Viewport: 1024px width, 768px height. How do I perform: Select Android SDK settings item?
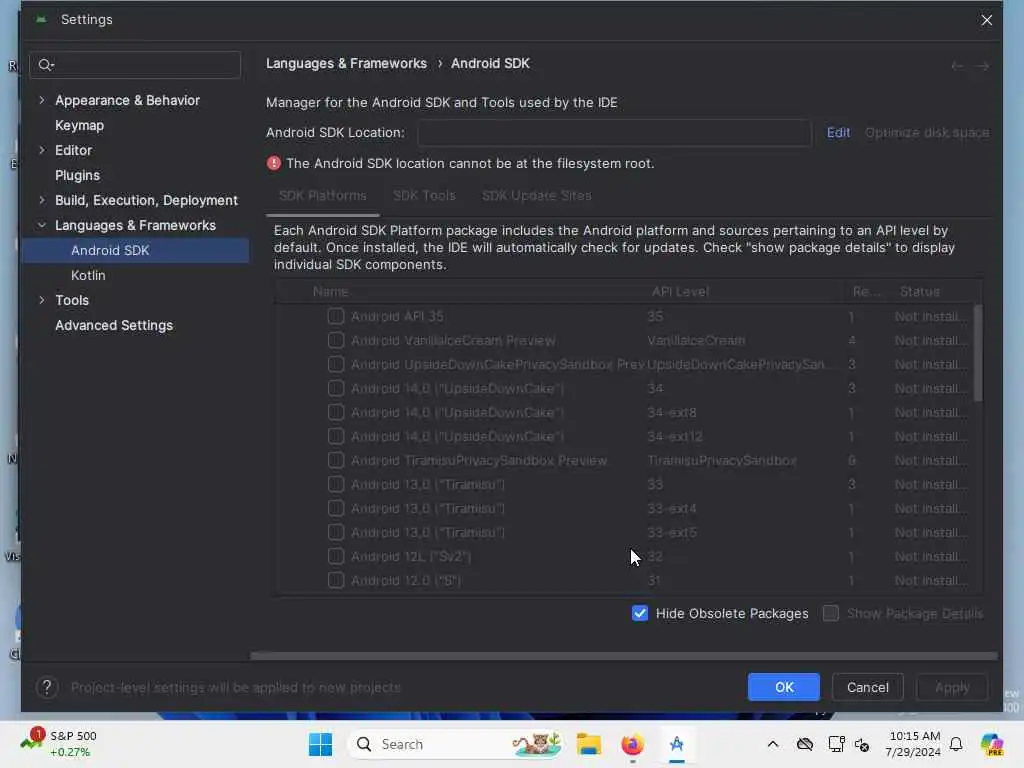click(x=135, y=251)
